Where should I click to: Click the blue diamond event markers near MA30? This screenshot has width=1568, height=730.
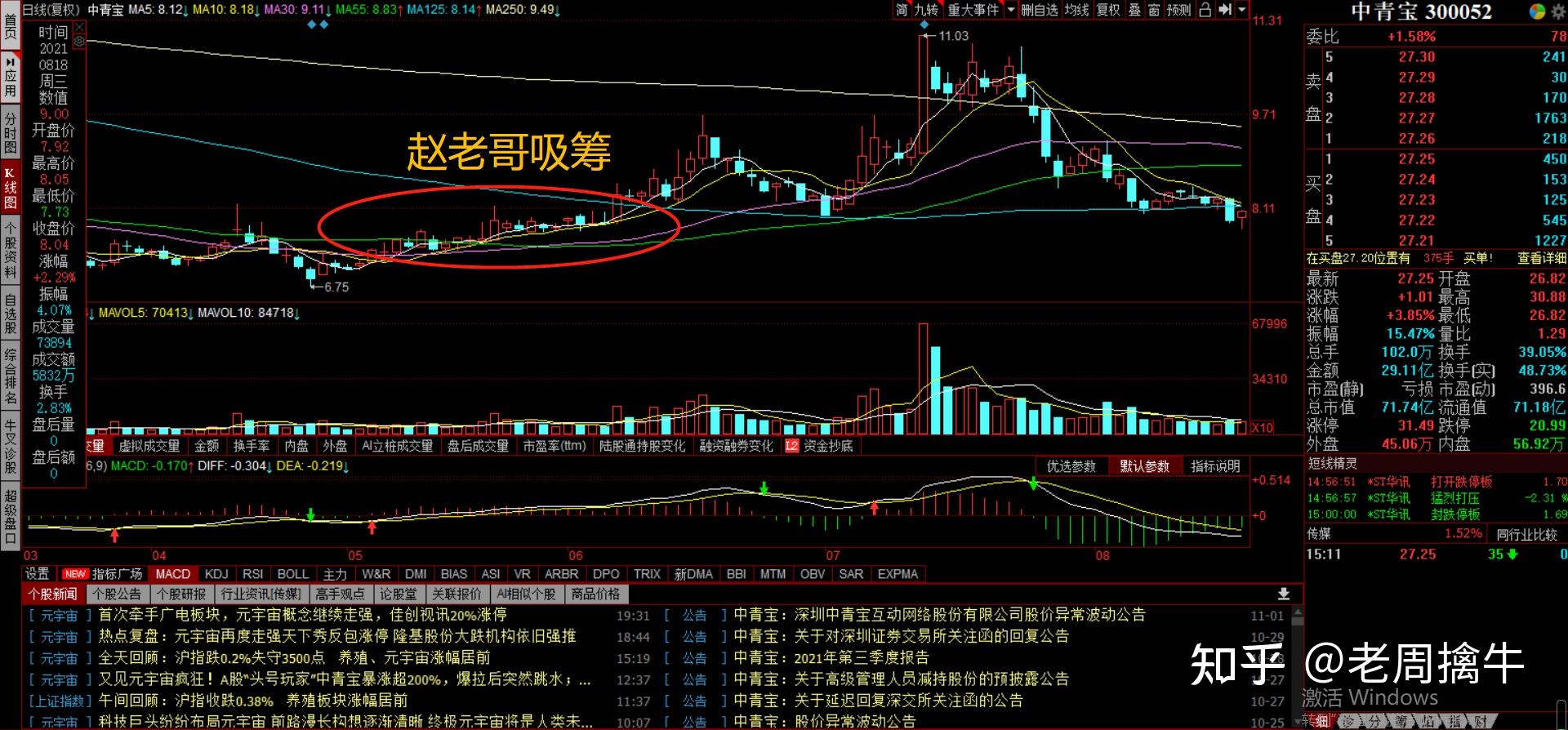click(x=318, y=24)
